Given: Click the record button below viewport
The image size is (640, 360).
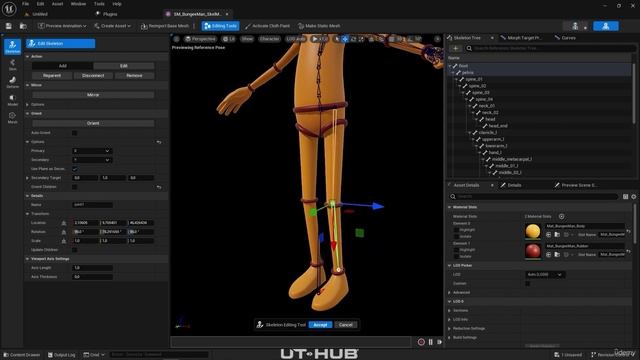Looking at the screenshot, I should coord(421,342).
